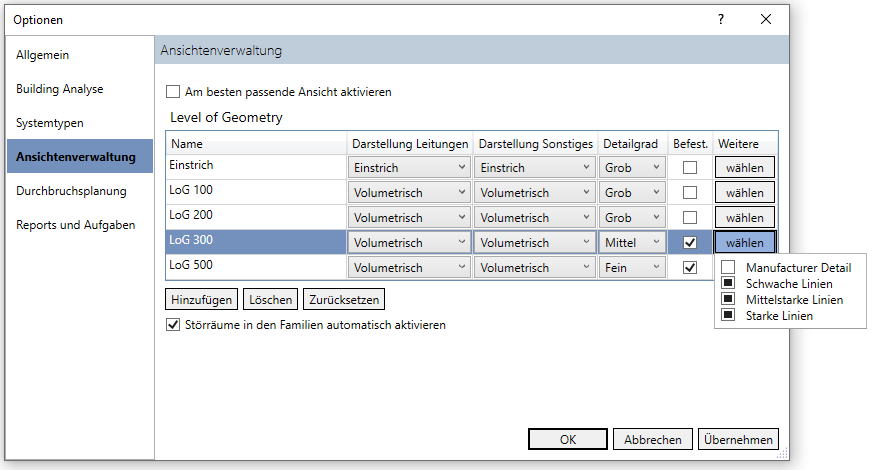The height and width of the screenshot is (470, 874).
Task: Toggle Starke Linien option
Action: [x=728, y=315]
